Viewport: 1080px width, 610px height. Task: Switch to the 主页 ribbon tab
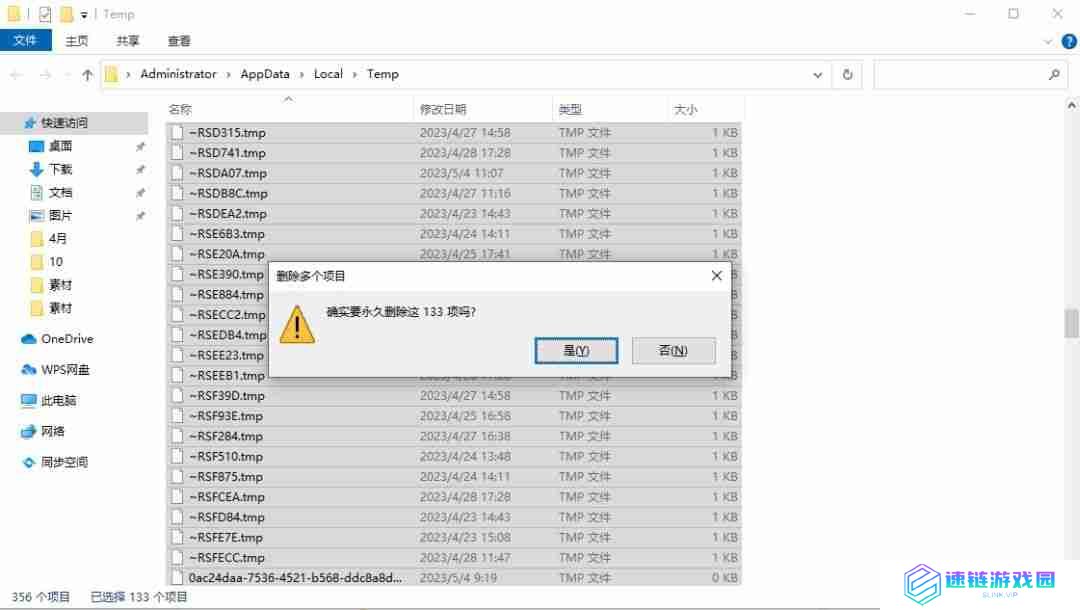[x=76, y=41]
